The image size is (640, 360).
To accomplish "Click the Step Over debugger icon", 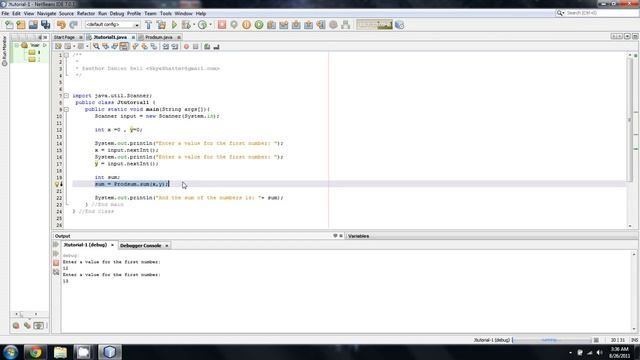I will click(x=271, y=25).
